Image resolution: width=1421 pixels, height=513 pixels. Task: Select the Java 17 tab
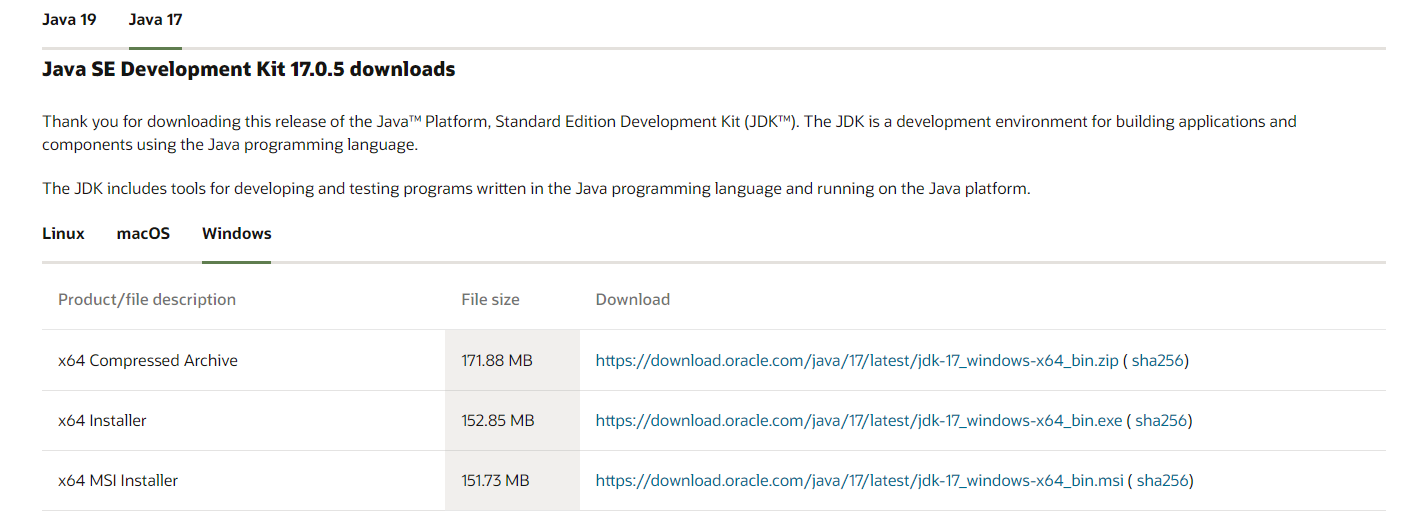pyautogui.click(x=155, y=19)
